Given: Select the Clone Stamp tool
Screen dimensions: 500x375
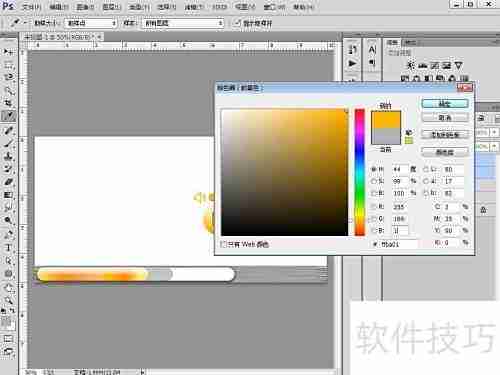Looking at the screenshot, I should point(8,156).
